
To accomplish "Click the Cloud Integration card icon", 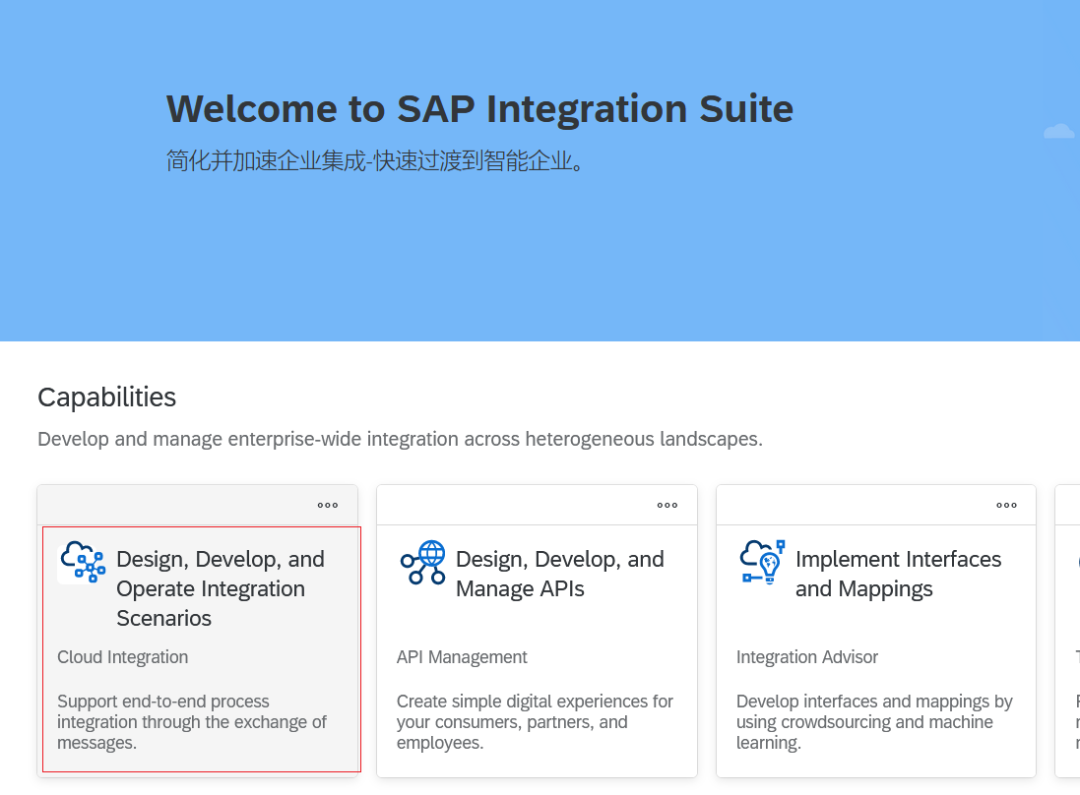I will point(83,562).
